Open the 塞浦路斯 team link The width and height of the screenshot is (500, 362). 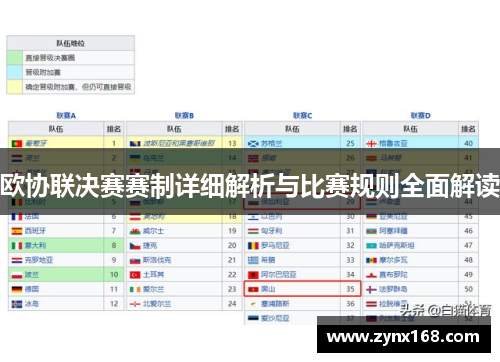point(275,304)
